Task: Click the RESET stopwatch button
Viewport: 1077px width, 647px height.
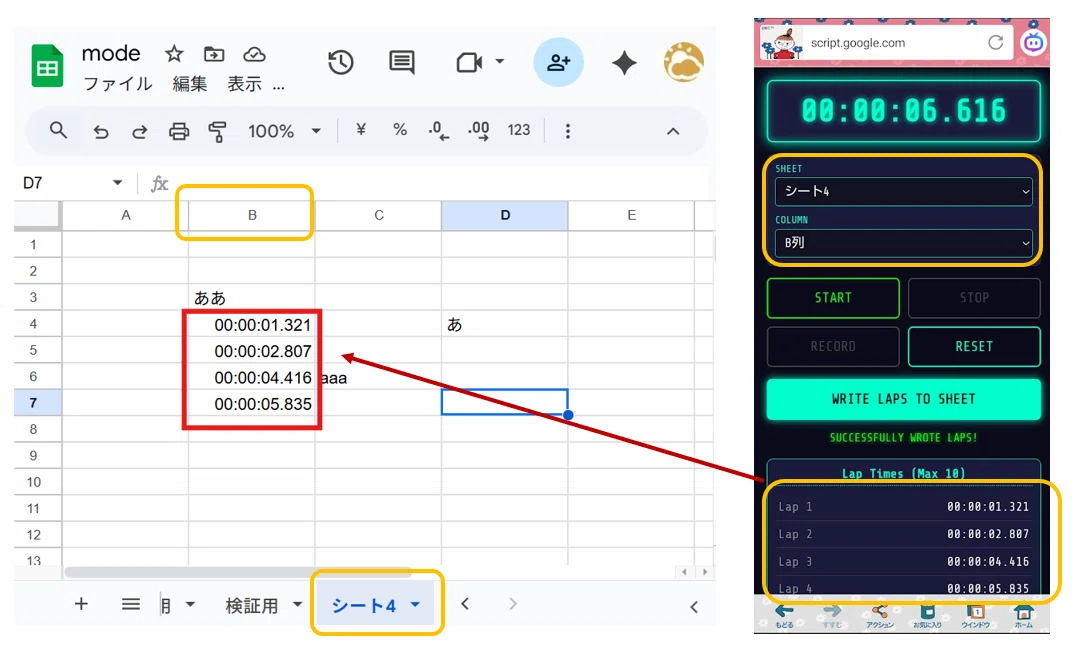Action: point(974,346)
